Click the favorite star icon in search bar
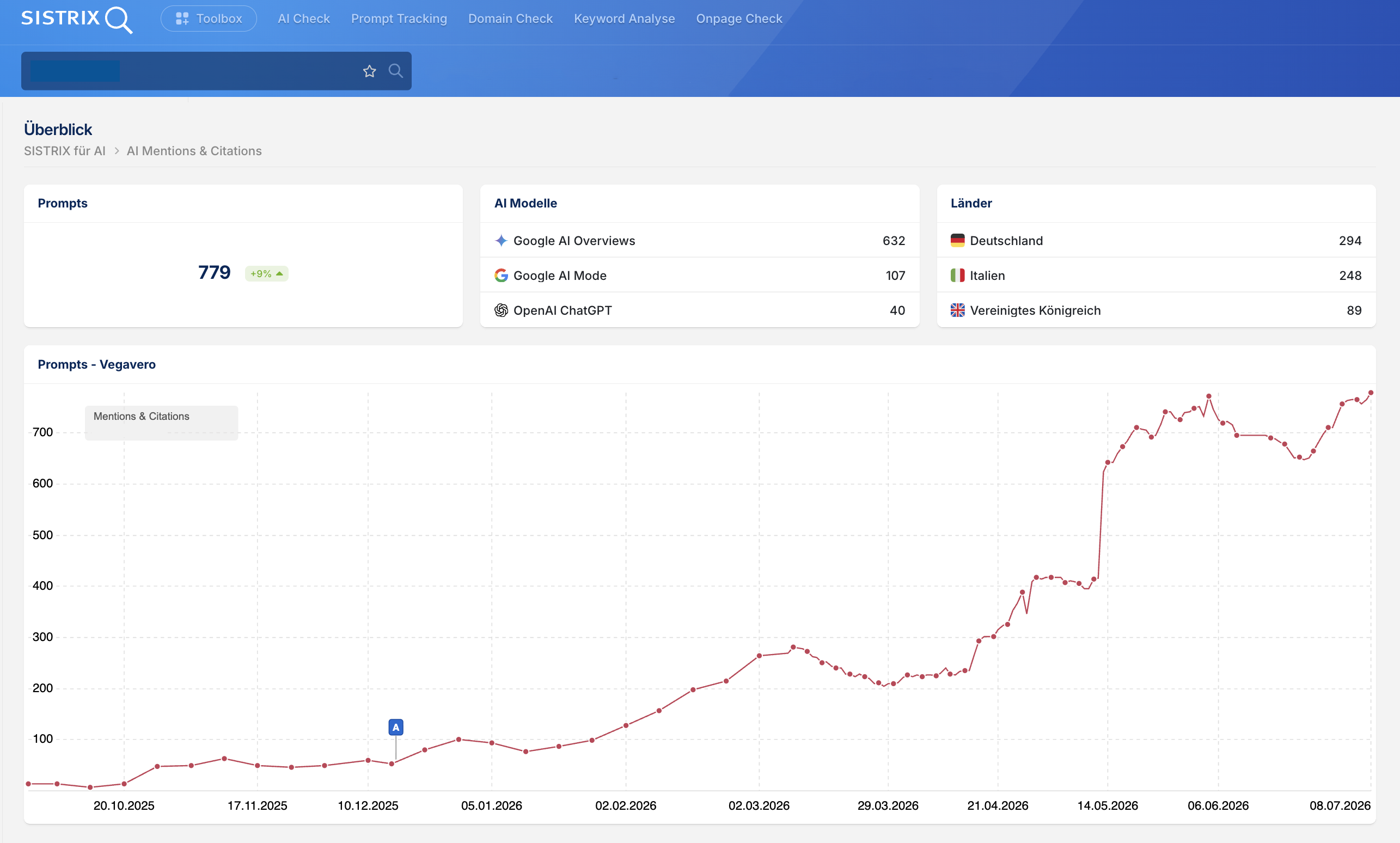Viewport: 1400px width, 843px height. (369, 71)
